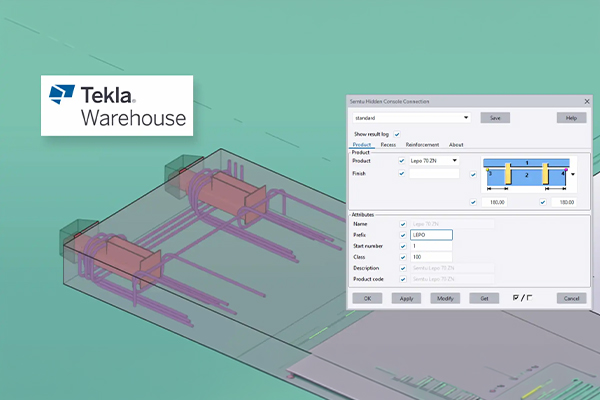The height and width of the screenshot is (400, 600).
Task: Toggle all checkboxes on/off icon
Action: coord(520,298)
